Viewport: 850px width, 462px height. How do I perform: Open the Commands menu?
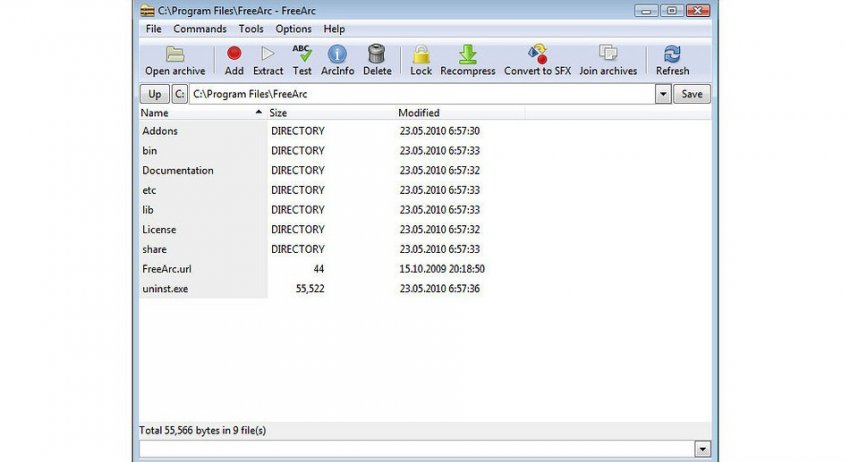(200, 29)
